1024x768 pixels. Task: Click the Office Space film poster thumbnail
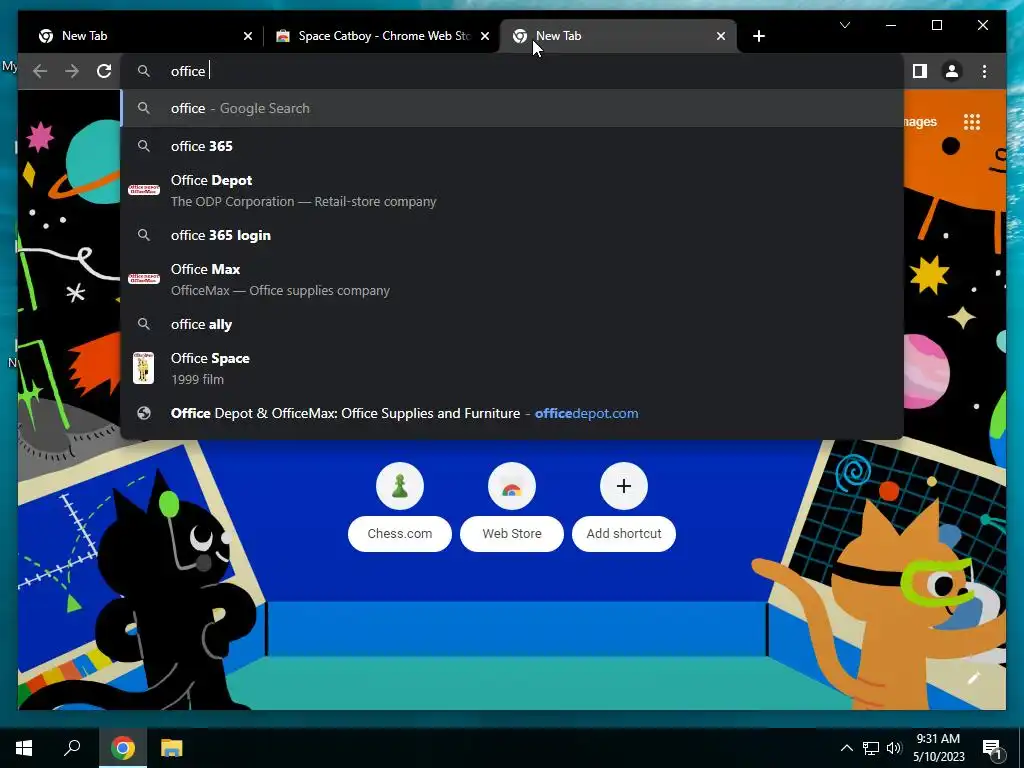[144, 368]
